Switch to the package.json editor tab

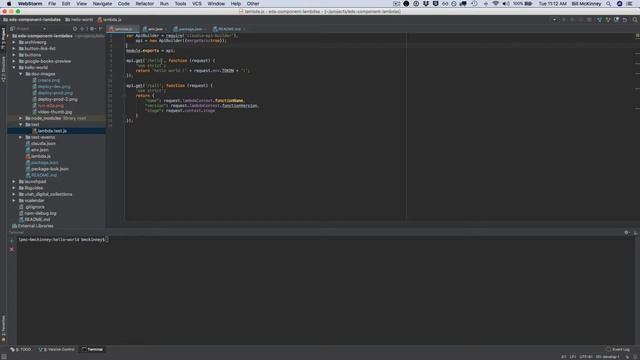[189, 29]
